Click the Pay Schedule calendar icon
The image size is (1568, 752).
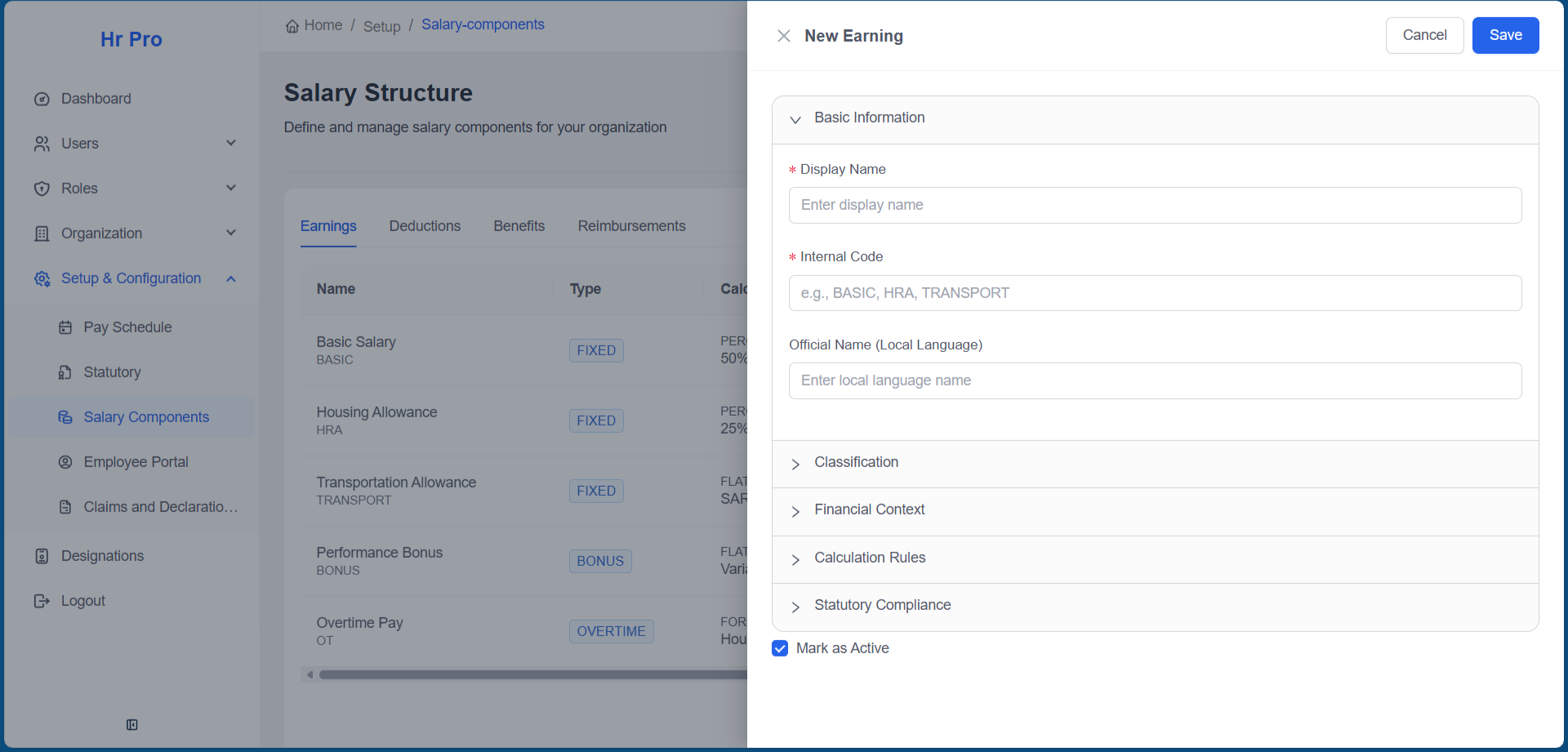[65, 327]
